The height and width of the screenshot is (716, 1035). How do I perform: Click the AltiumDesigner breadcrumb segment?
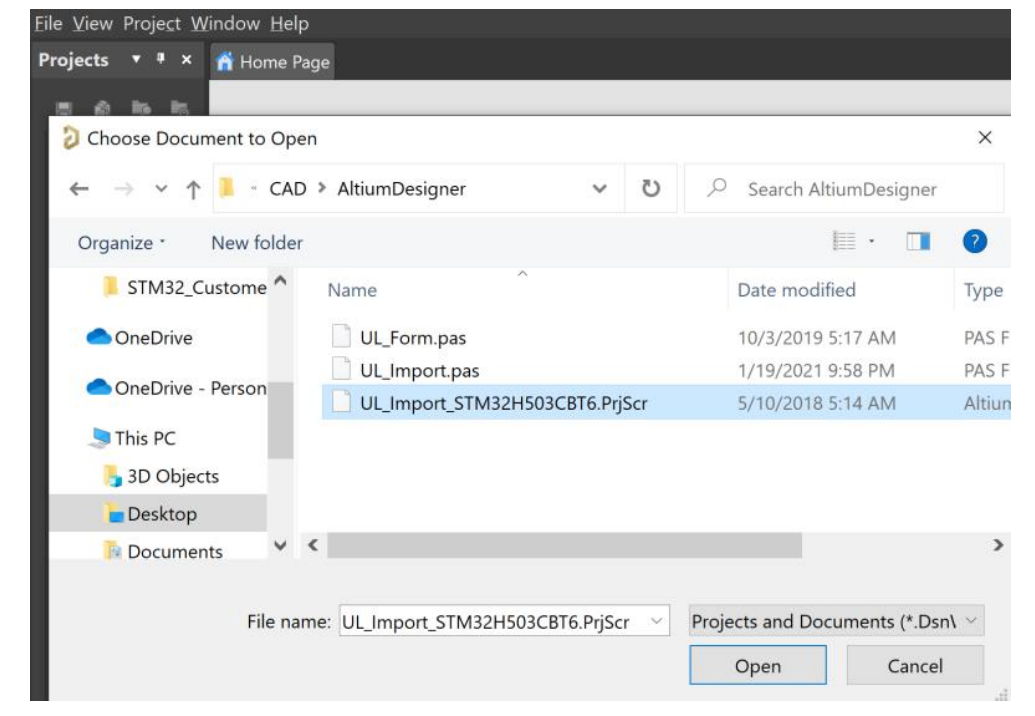tap(401, 189)
